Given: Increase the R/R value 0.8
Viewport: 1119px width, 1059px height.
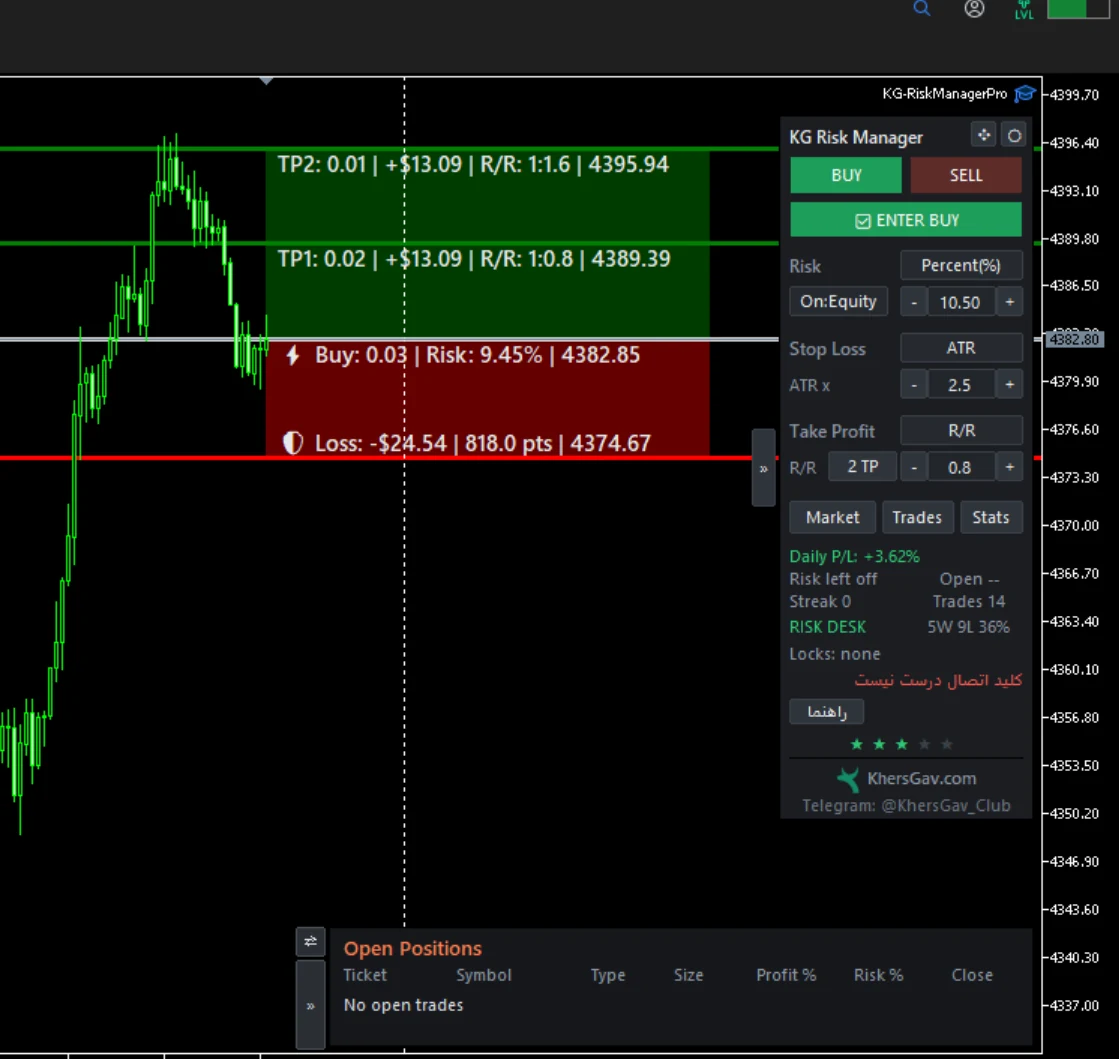Looking at the screenshot, I should coord(1009,467).
